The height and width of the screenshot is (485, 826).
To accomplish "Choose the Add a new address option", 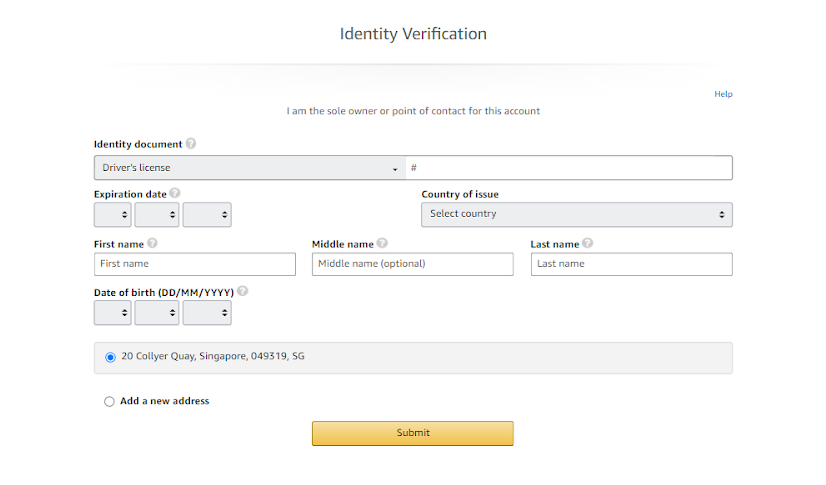I will click(x=109, y=402).
